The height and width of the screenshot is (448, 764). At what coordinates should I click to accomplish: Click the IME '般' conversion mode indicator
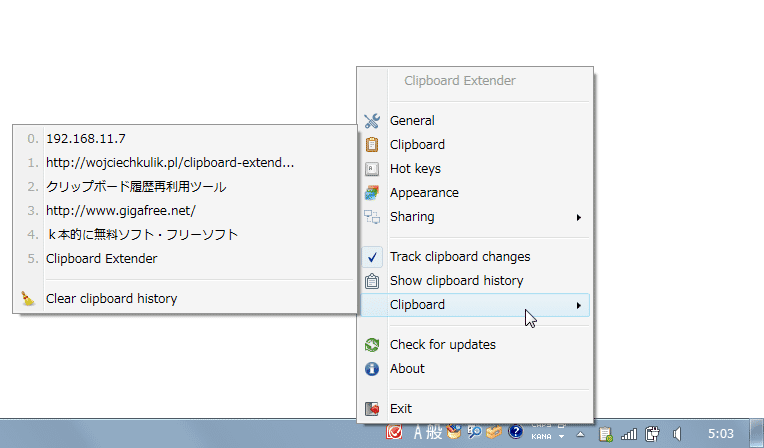[x=433, y=432]
